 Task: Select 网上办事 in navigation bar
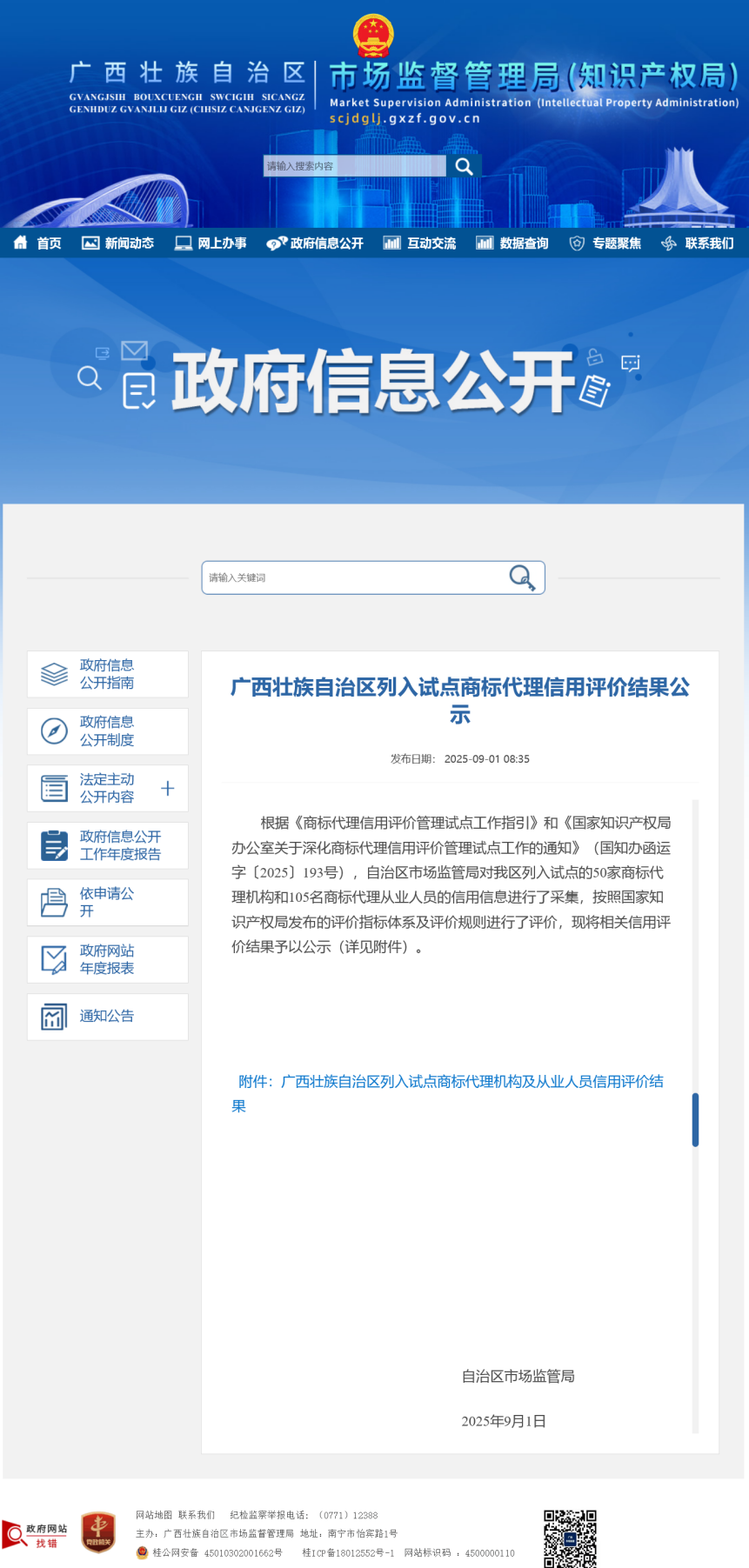(x=211, y=244)
